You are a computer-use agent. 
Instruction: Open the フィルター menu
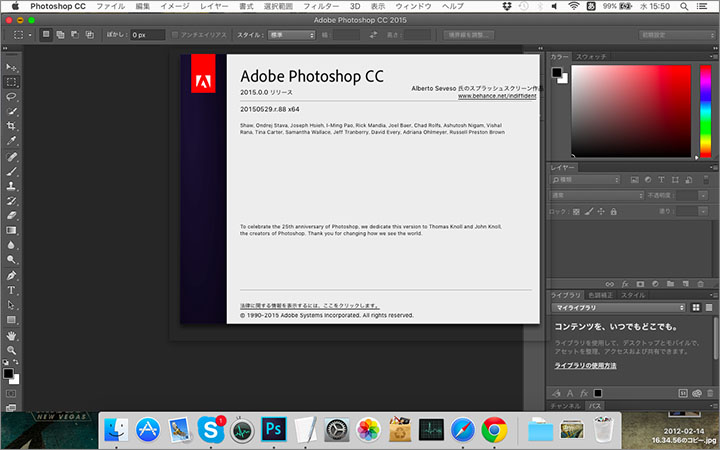pyautogui.click(x=321, y=6)
